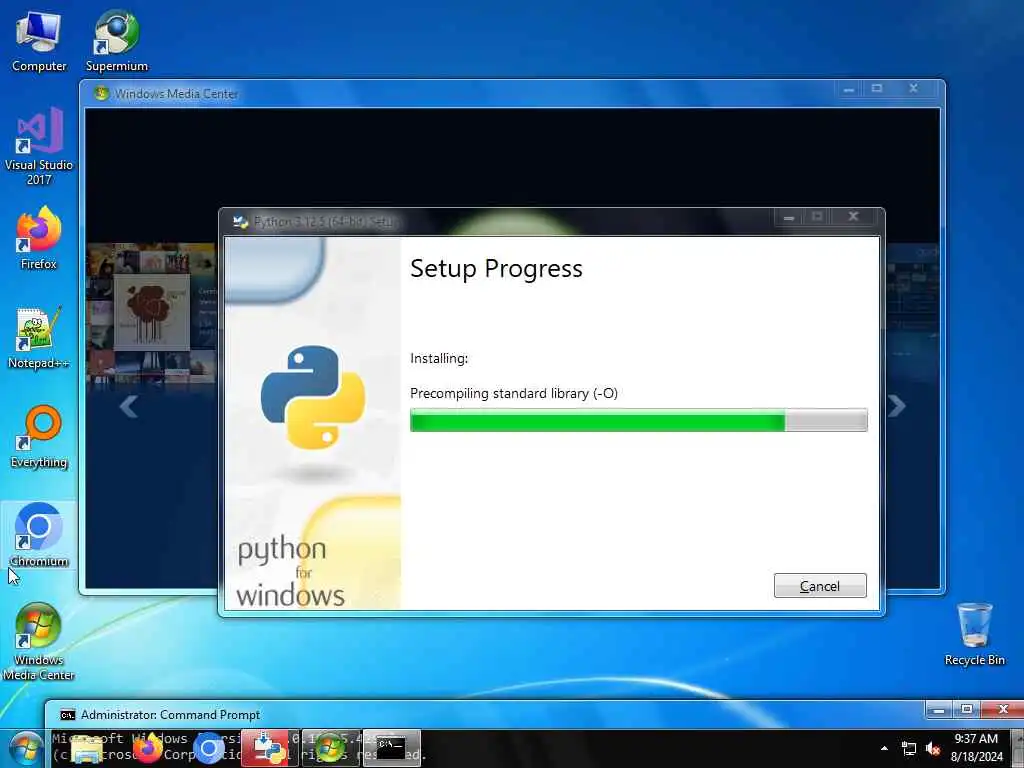Image resolution: width=1024 pixels, height=768 pixels.
Task: Close the Administrator Command Prompt window
Action: point(1004,709)
